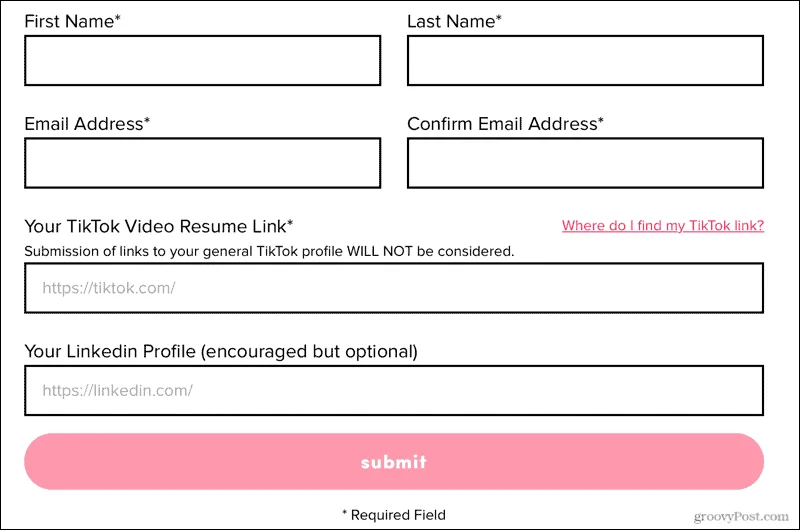Select the Email Address input field
The height and width of the screenshot is (530, 800).
tap(203, 163)
